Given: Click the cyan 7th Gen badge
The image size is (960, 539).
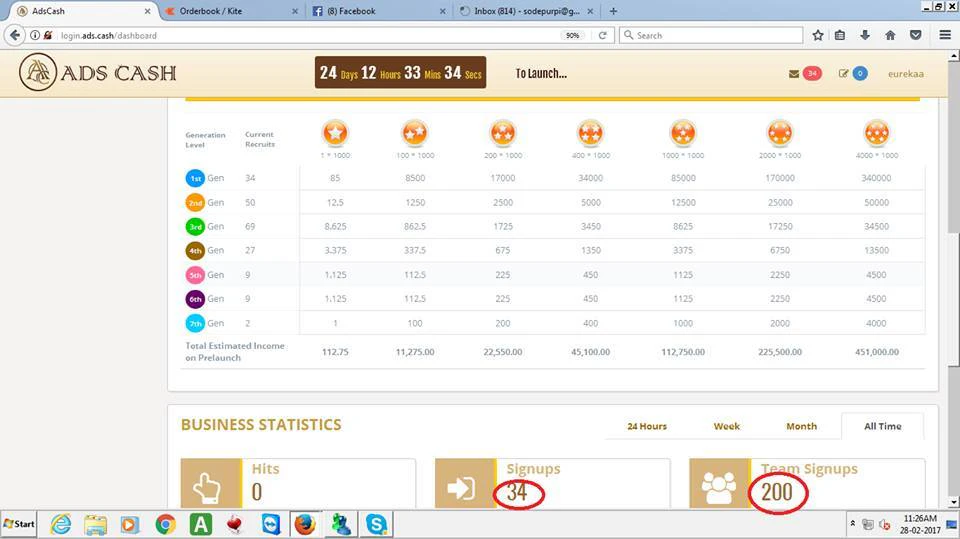Looking at the screenshot, I should [x=195, y=323].
